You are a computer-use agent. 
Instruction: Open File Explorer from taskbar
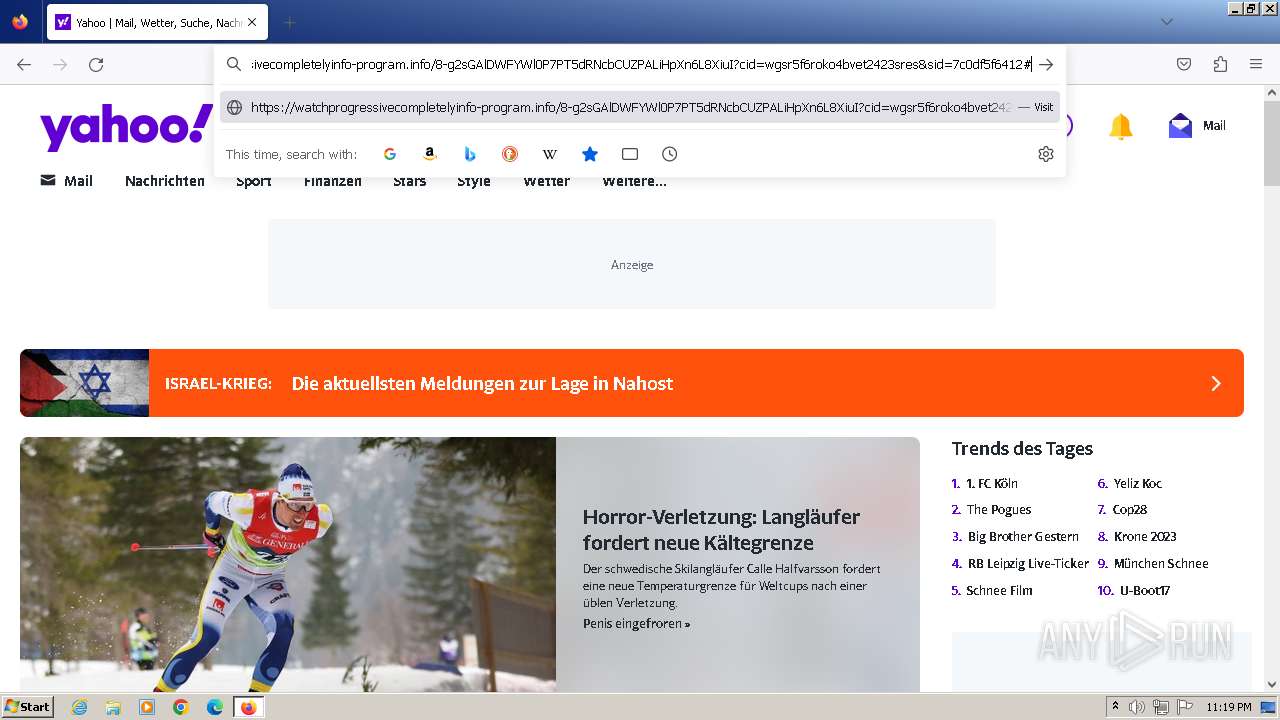113,707
